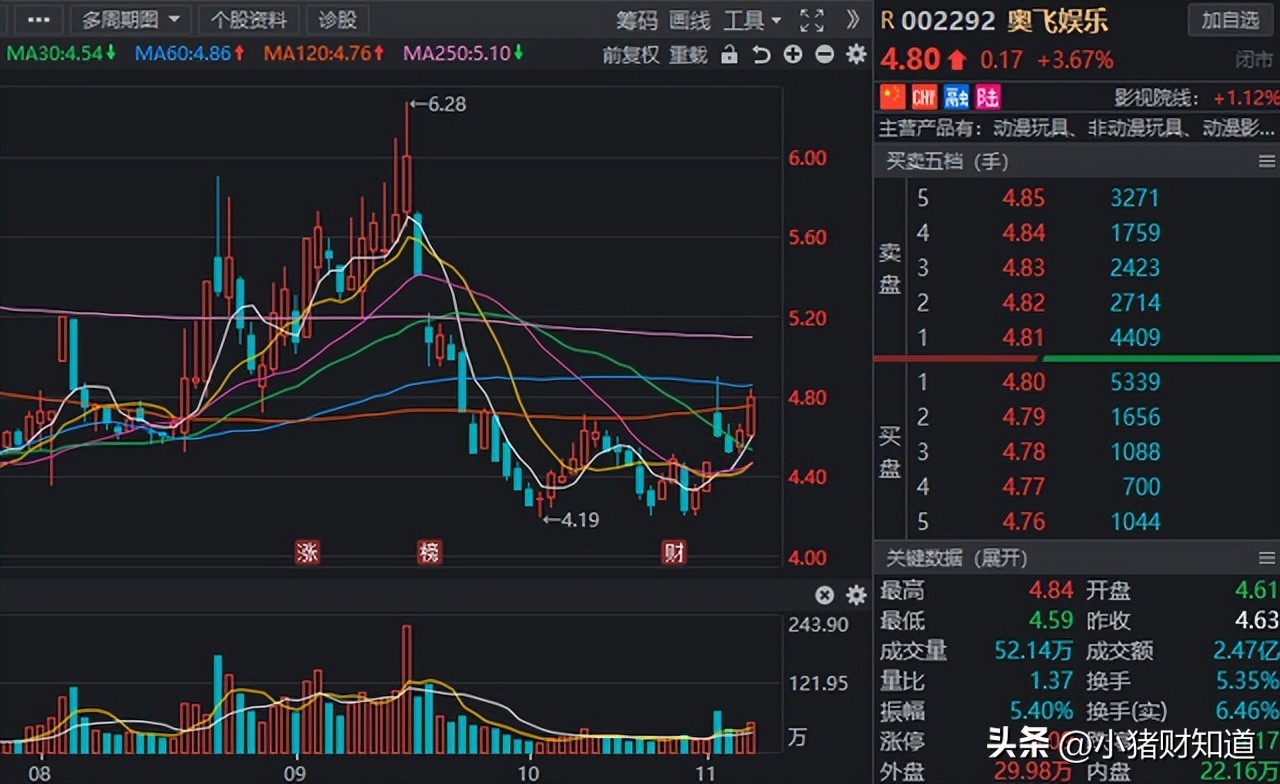The height and width of the screenshot is (784, 1280).
Task: Open the 多周期图 dropdown
Action: 131,20
